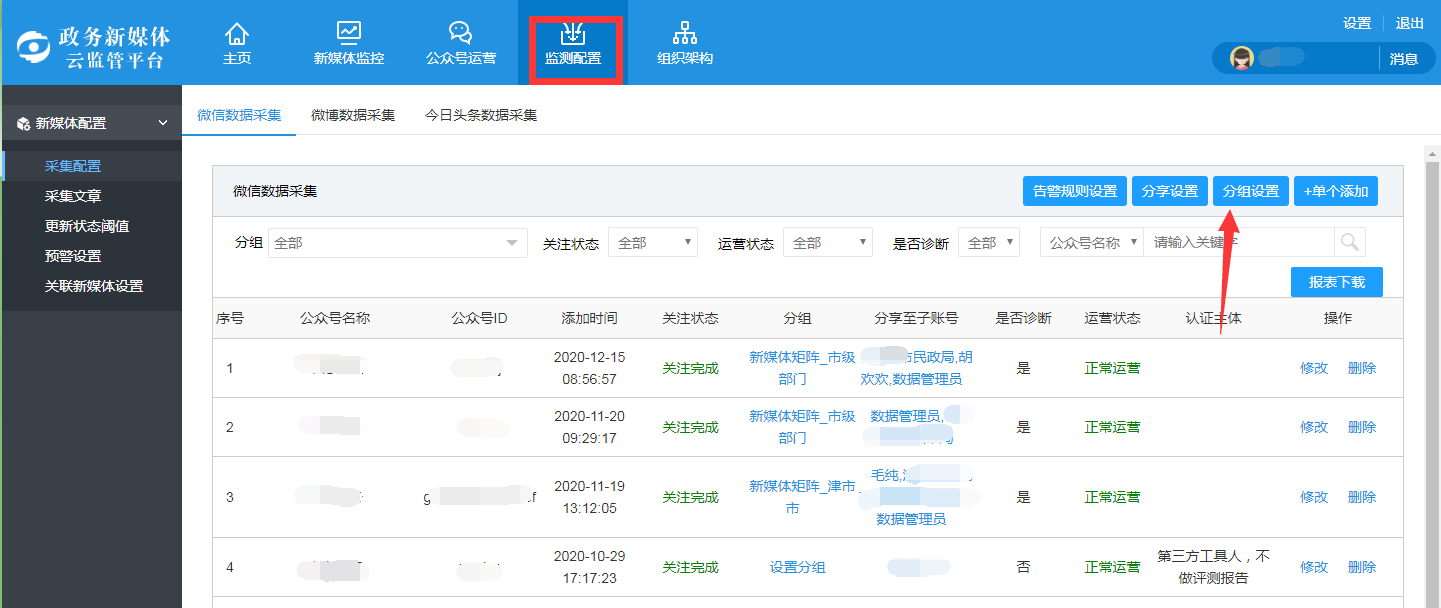Open 公众号运营 chat bubble icon
This screenshot has width=1441, height=608.
click(460, 34)
